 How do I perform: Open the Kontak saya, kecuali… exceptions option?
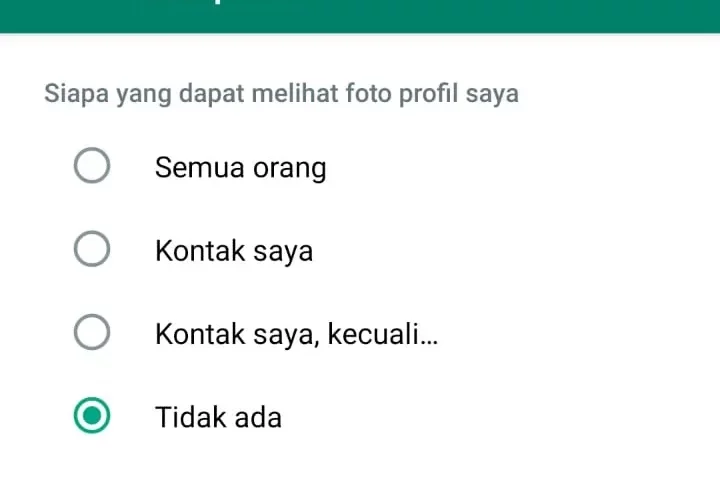coord(297,334)
